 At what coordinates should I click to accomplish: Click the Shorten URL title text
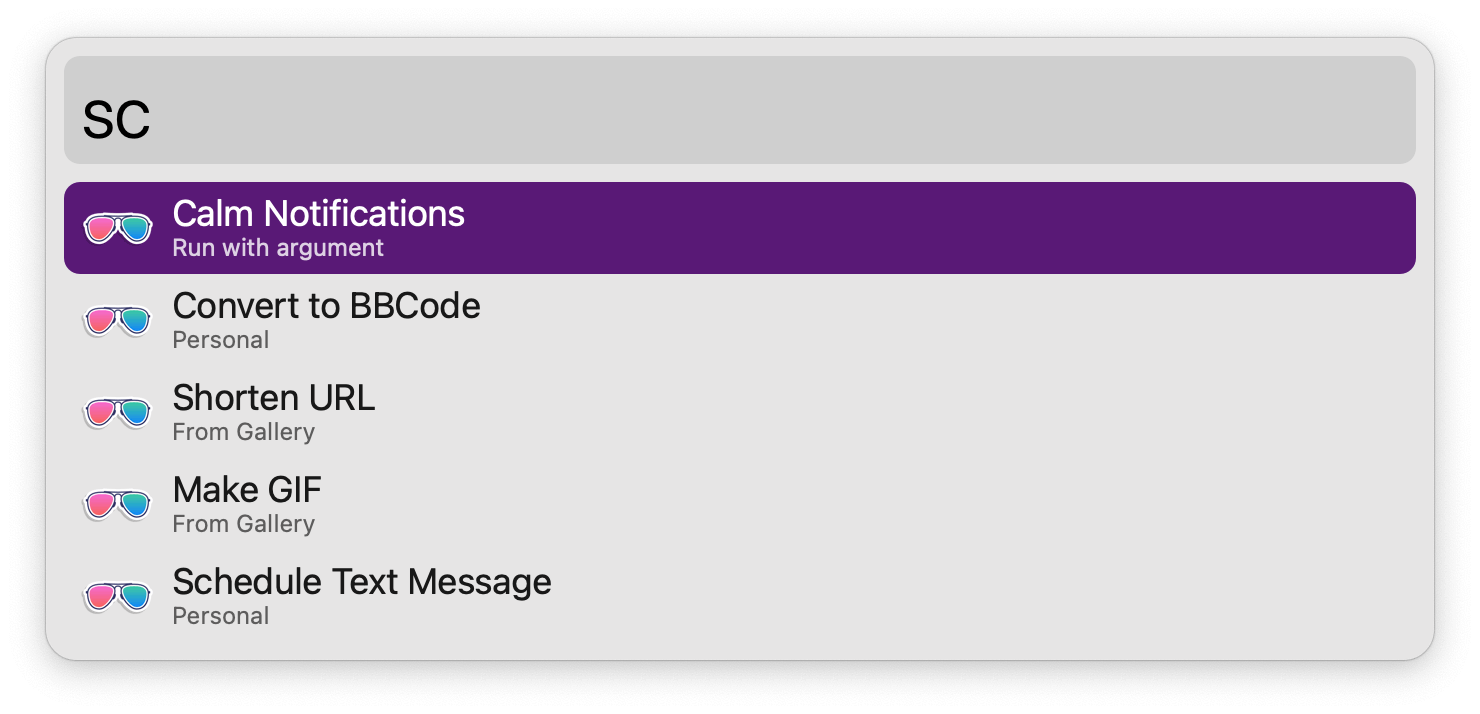(274, 398)
